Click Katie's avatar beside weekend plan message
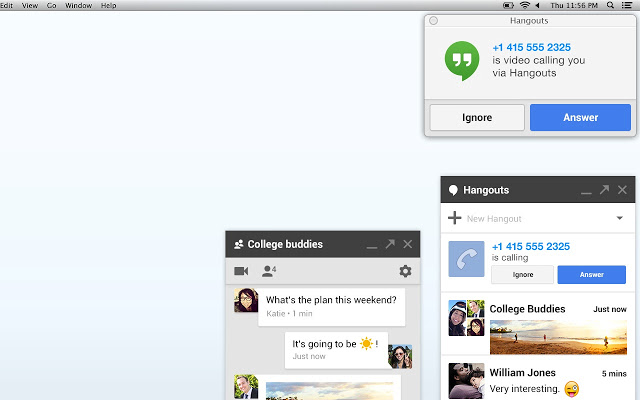Image resolution: width=640 pixels, height=400 pixels. pos(246,300)
